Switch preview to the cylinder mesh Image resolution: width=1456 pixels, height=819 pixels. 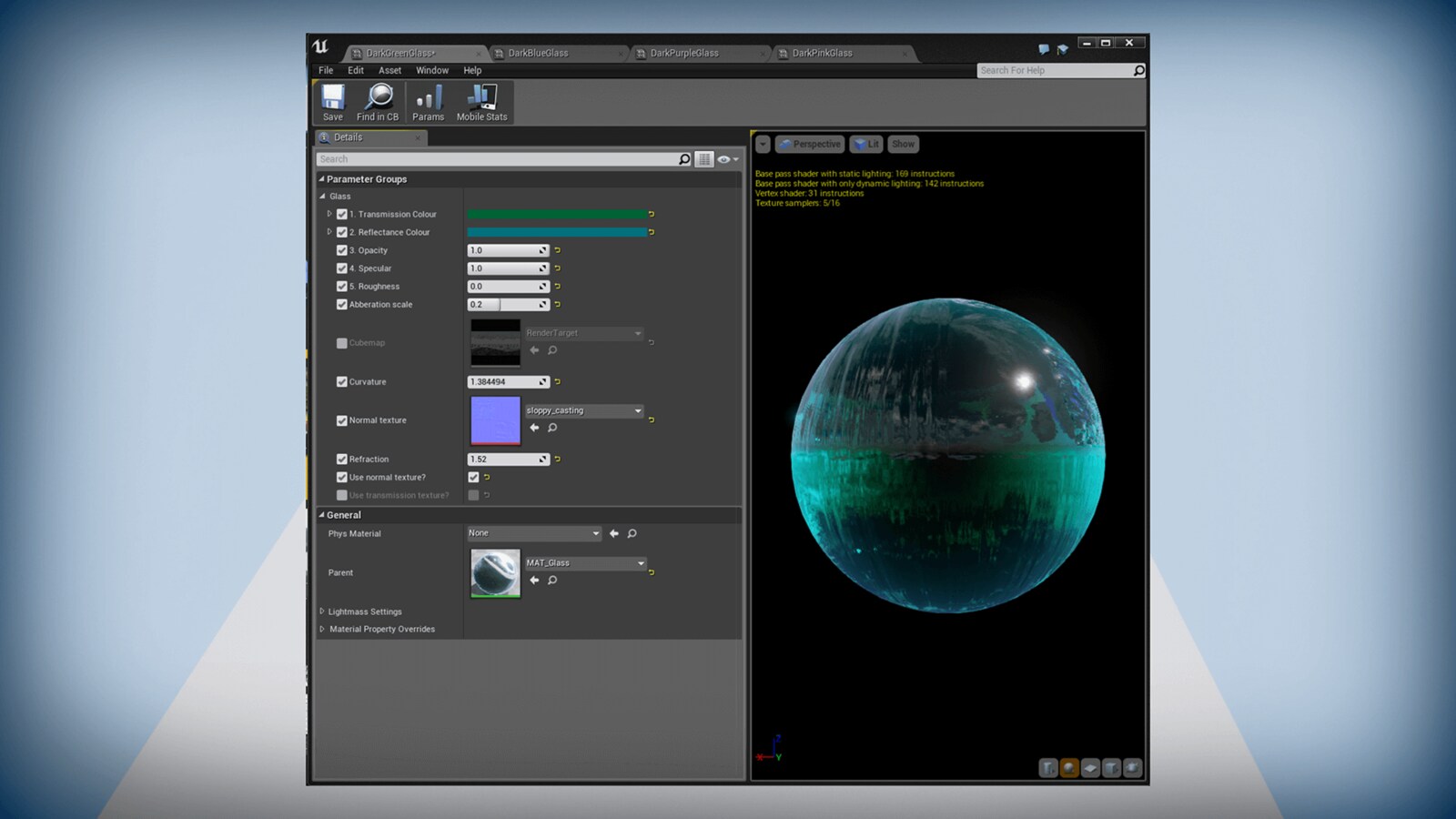point(1047,767)
